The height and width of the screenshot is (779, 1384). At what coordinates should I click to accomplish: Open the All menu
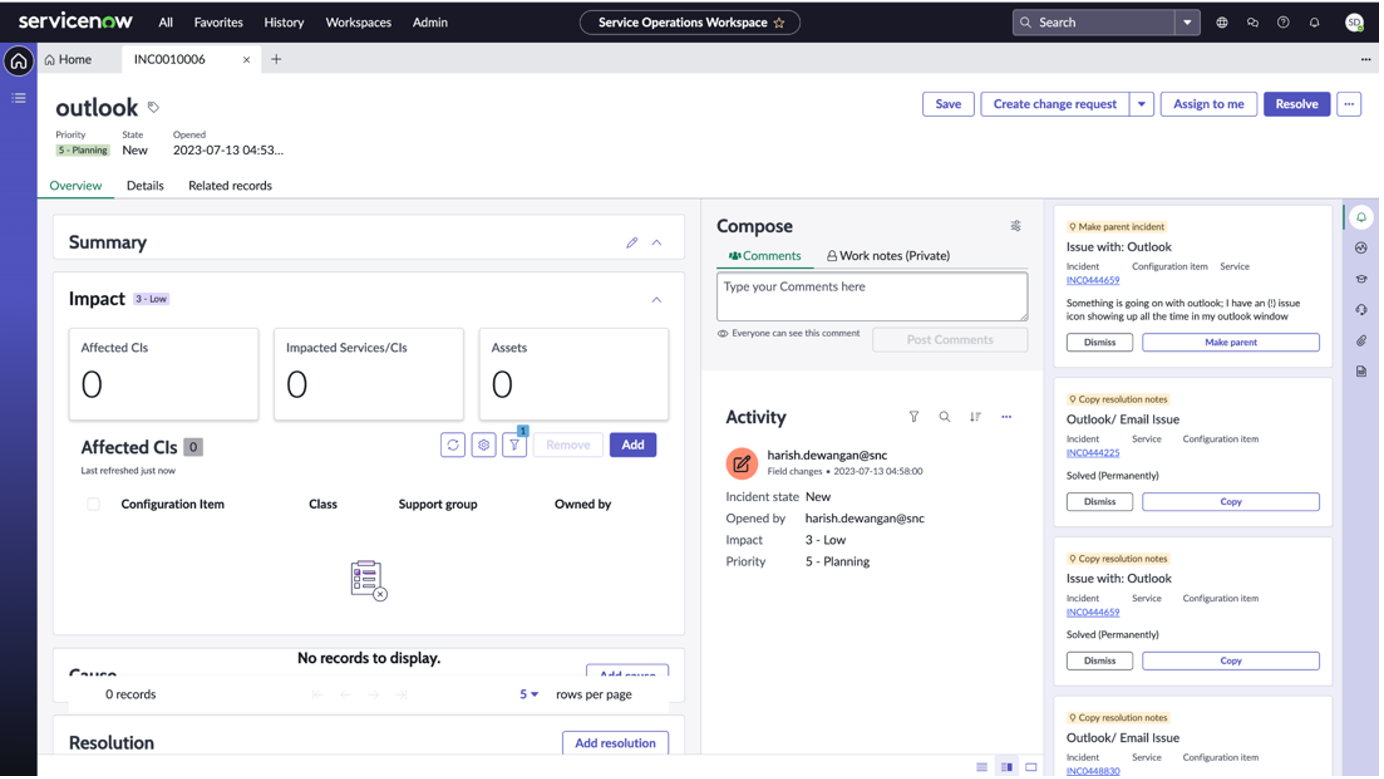click(166, 22)
